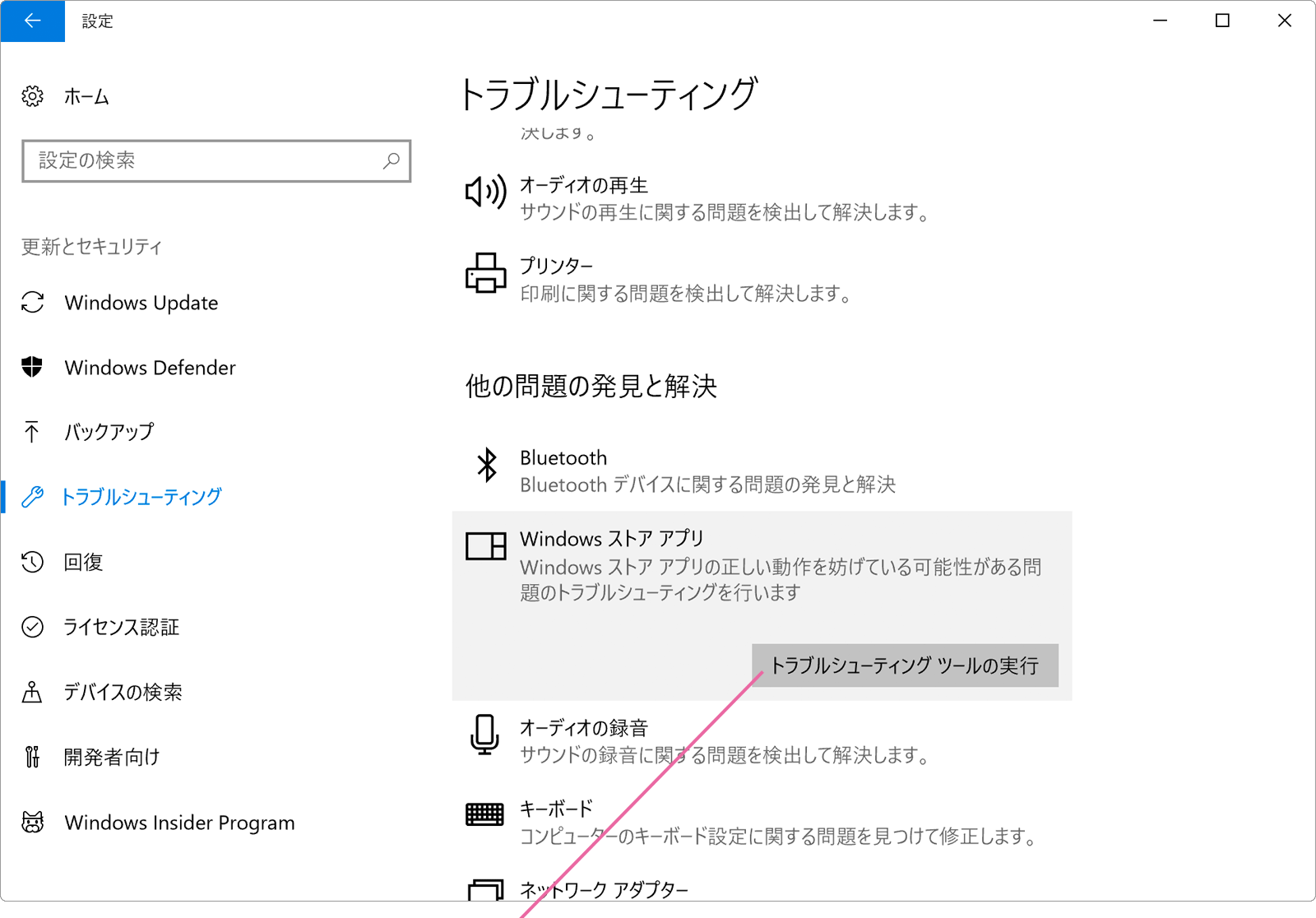The width and height of the screenshot is (1316, 918).
Task: Open the Windows Update section
Action: 141,303
